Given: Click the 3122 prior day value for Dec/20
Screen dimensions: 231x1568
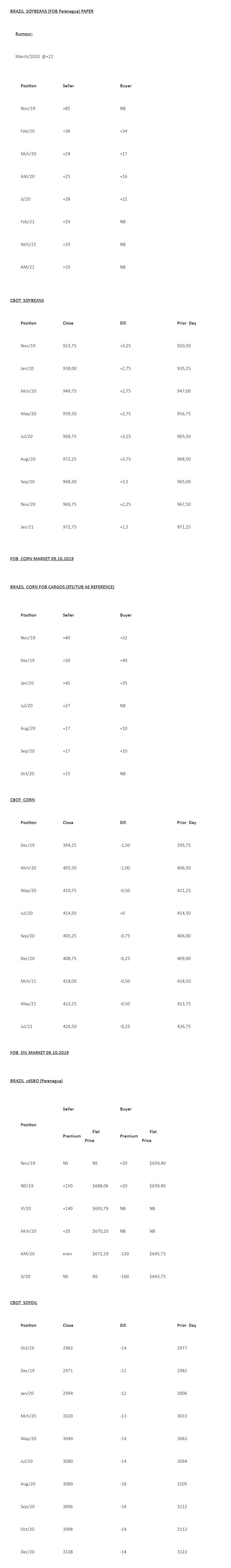Looking at the screenshot, I should click(182, 1552).
